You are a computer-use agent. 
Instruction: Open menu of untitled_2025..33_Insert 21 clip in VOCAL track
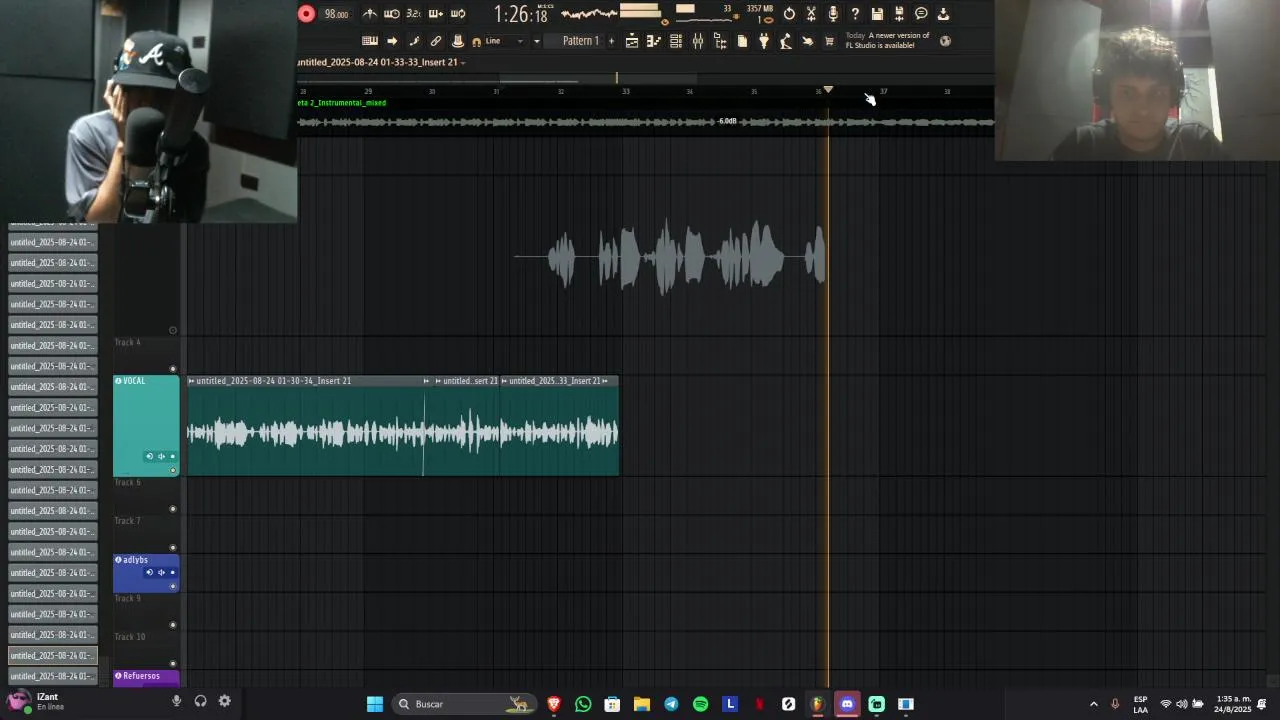point(504,381)
